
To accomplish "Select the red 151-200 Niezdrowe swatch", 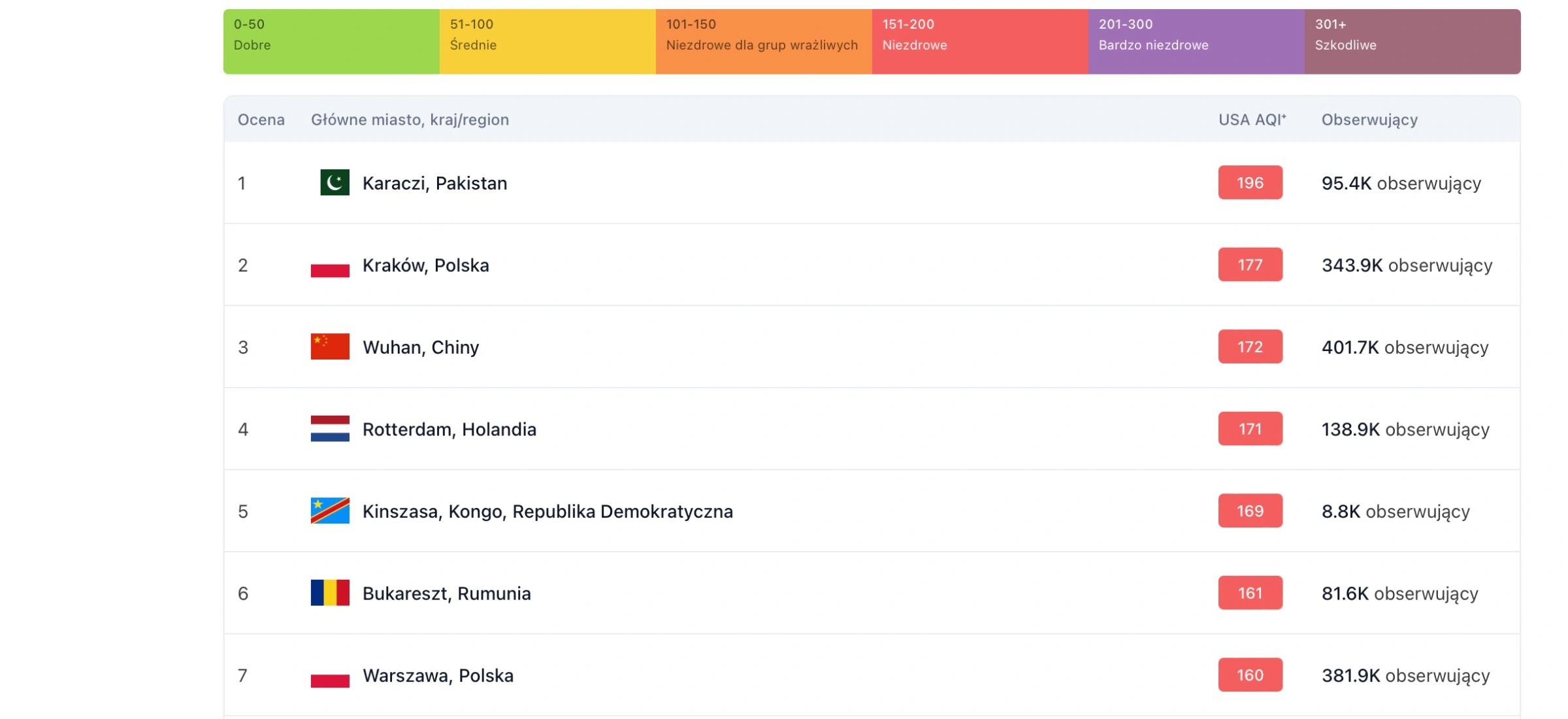I will click(980, 41).
